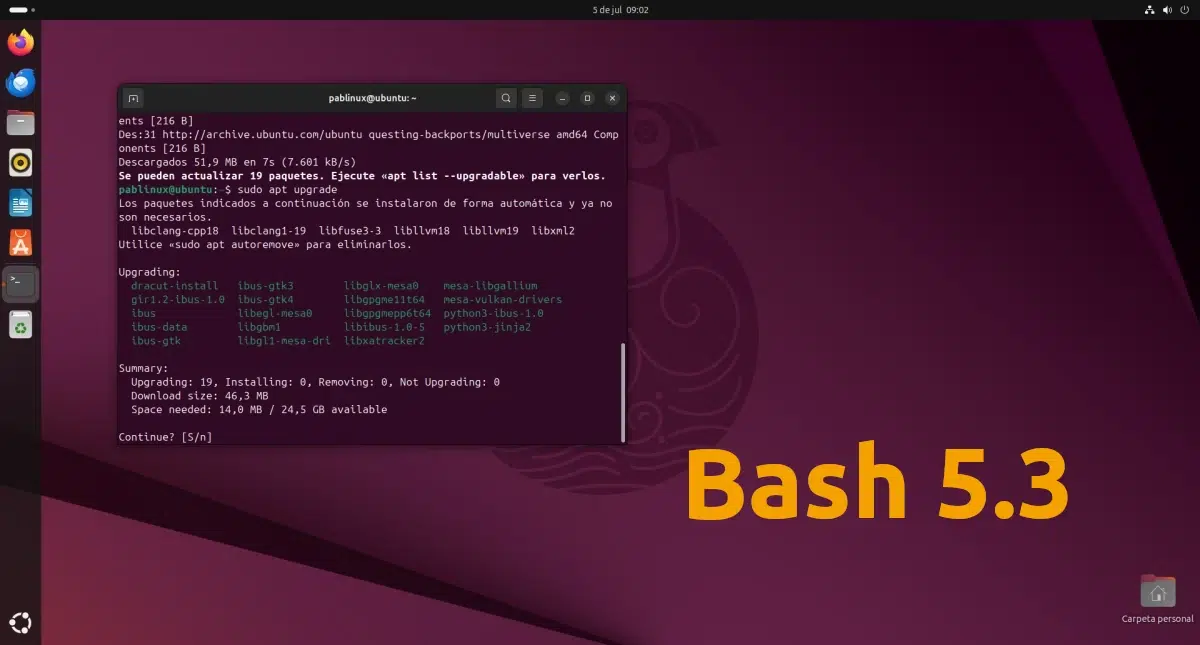Open the date and time dropdown
The height and width of the screenshot is (645, 1200).
[620, 9]
